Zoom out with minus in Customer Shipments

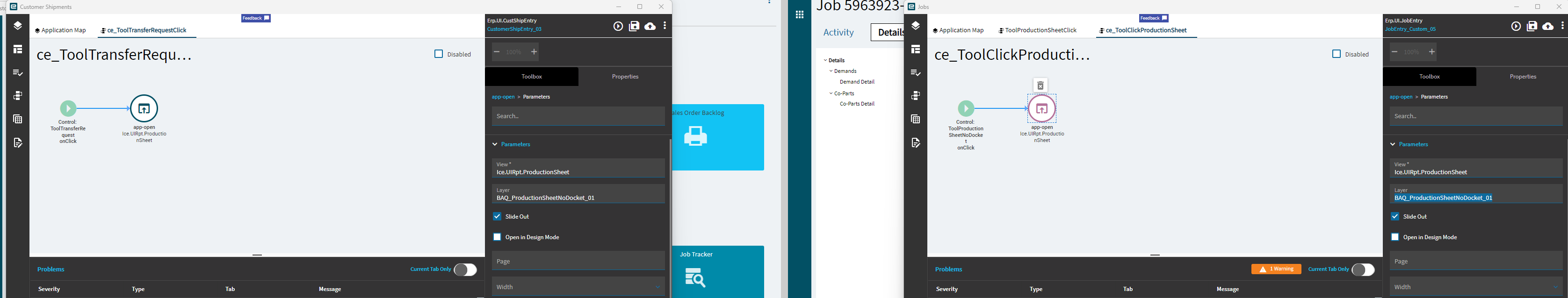[x=497, y=52]
